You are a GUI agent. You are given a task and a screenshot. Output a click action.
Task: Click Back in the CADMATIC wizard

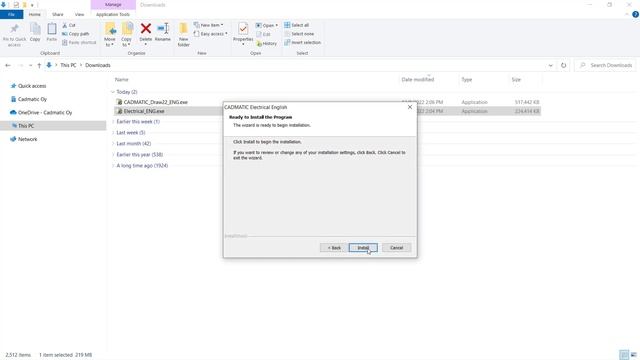pos(333,248)
